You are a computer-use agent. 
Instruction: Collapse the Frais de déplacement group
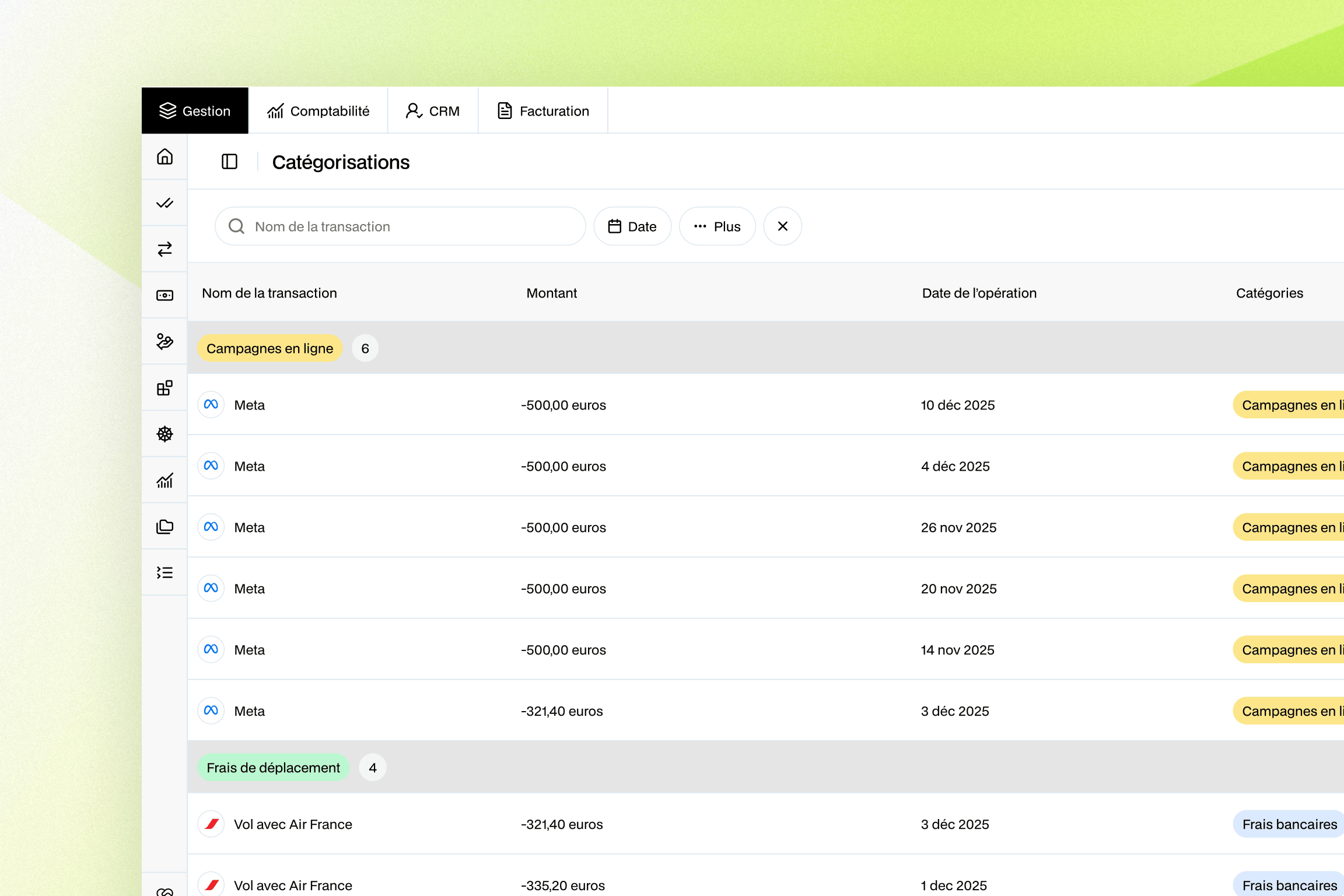point(273,768)
